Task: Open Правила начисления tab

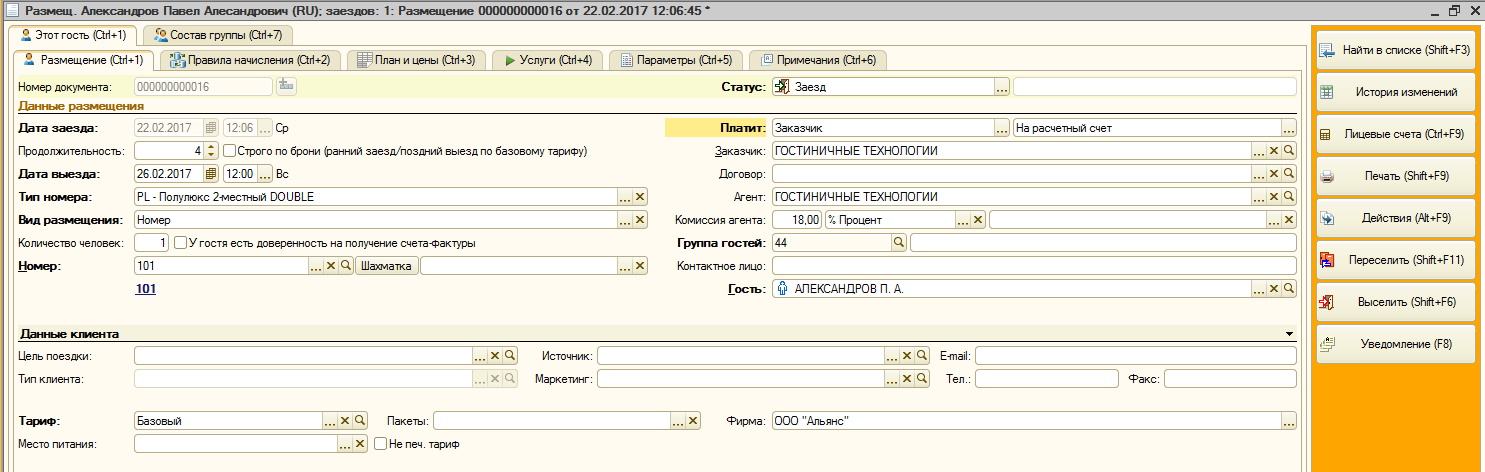Action: point(250,60)
